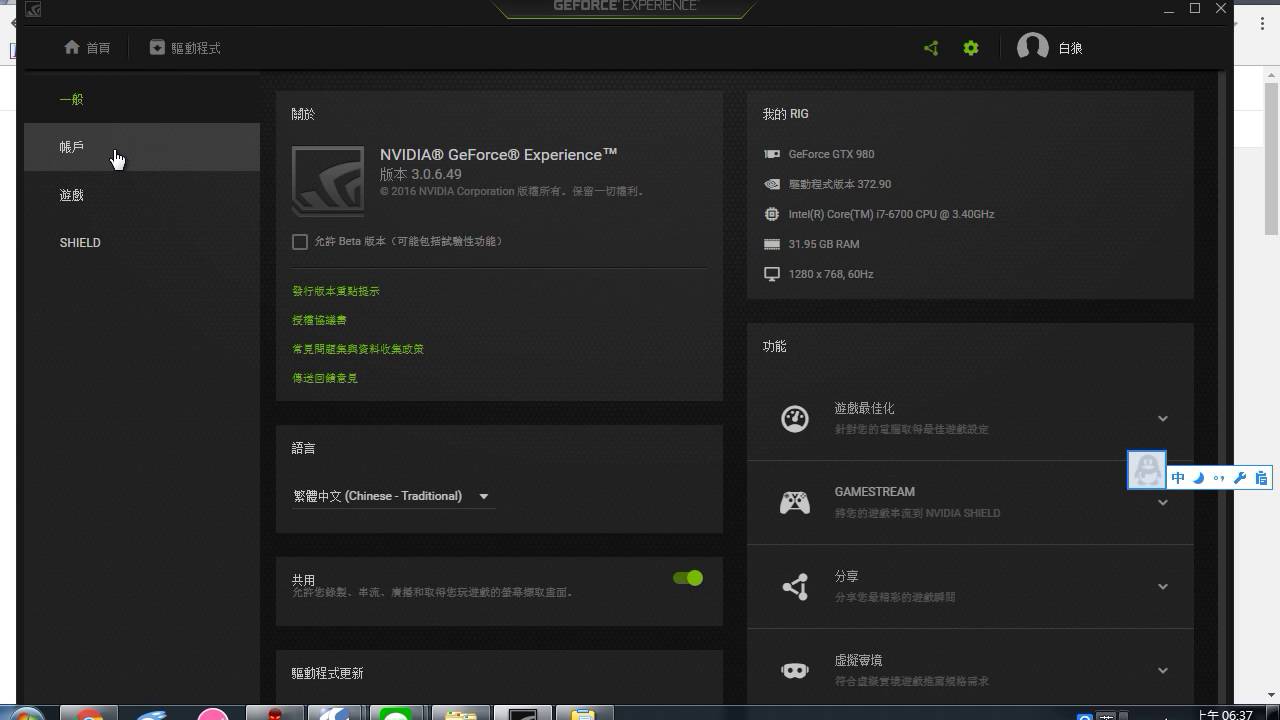Click the user avatar icon
This screenshot has height=720, width=1280.
pyautogui.click(x=1033, y=47)
